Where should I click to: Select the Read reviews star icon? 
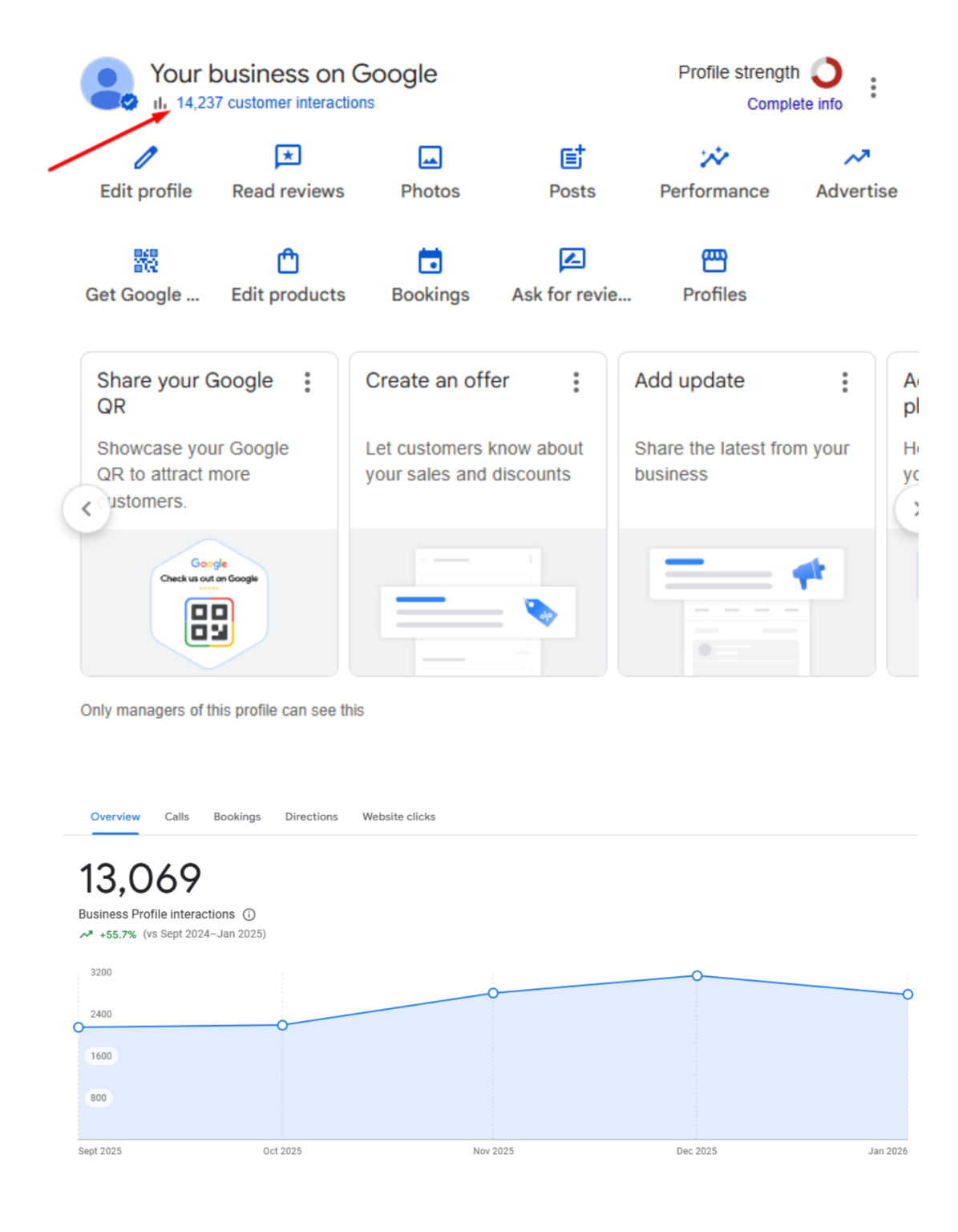(x=287, y=156)
